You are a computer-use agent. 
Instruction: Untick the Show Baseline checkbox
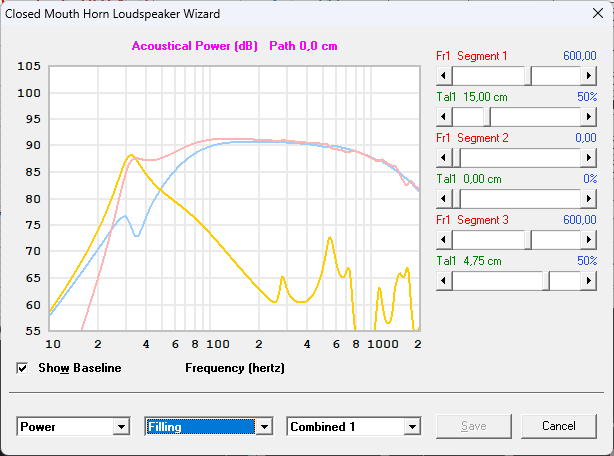coord(22,368)
